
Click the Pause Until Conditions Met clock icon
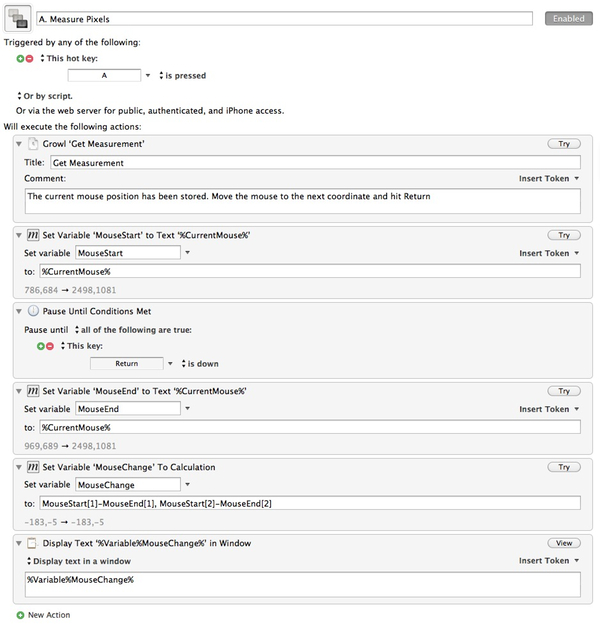(x=33, y=311)
